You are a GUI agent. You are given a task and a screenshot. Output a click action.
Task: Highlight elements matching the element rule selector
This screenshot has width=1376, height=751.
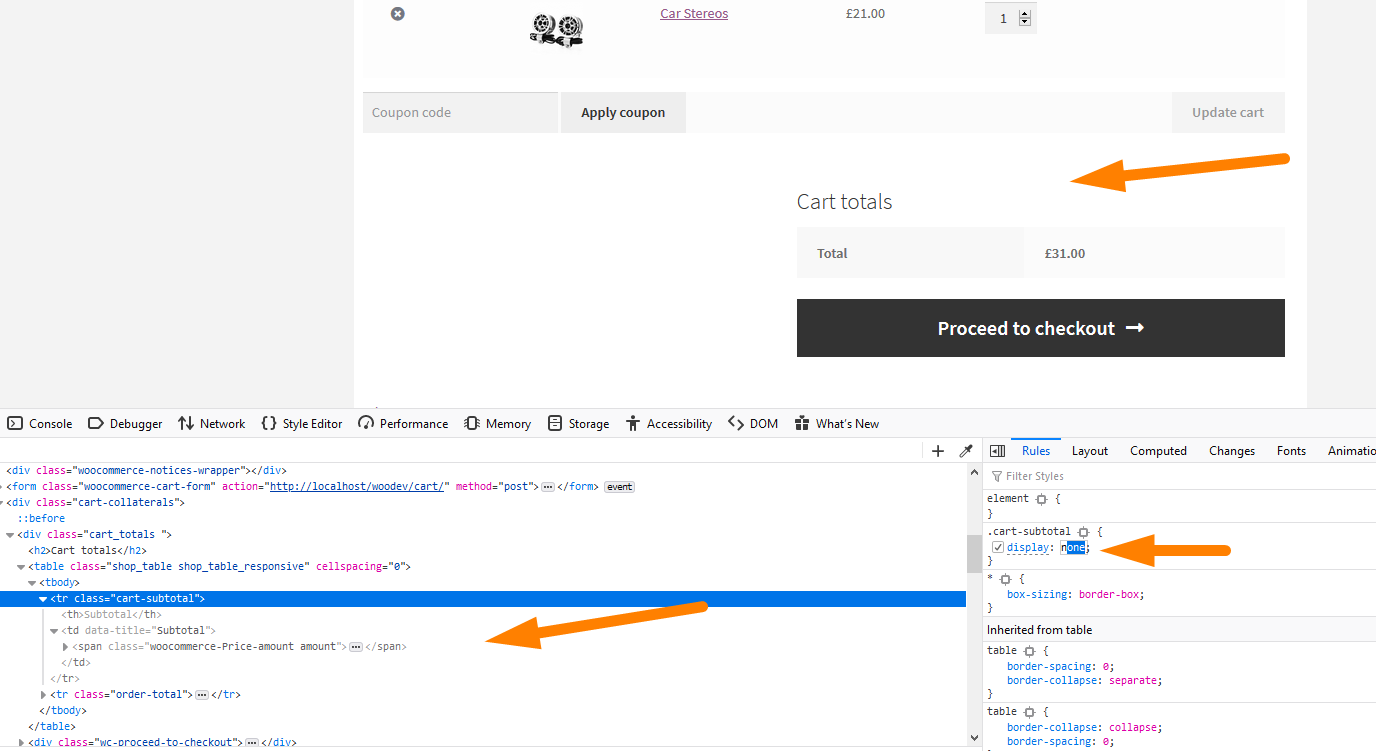(x=1041, y=498)
